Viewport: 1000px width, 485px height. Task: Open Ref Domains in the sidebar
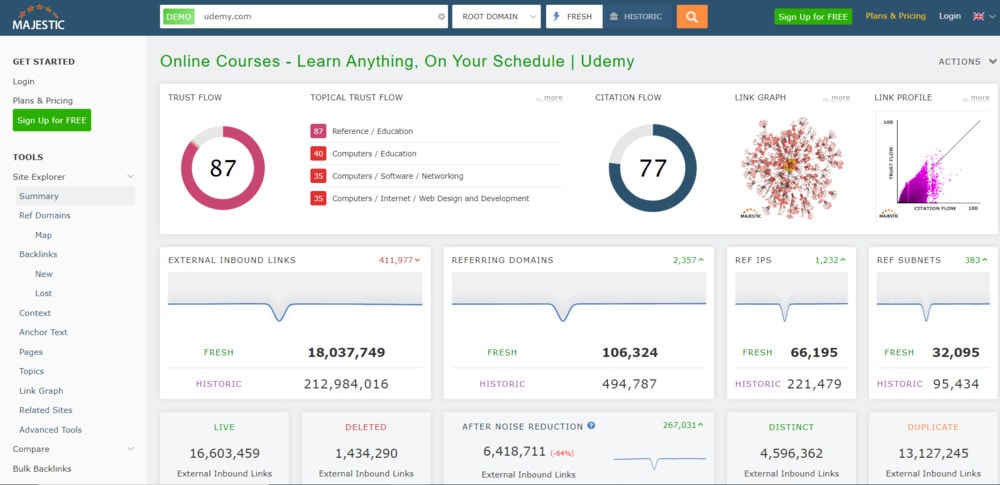tap(45, 216)
